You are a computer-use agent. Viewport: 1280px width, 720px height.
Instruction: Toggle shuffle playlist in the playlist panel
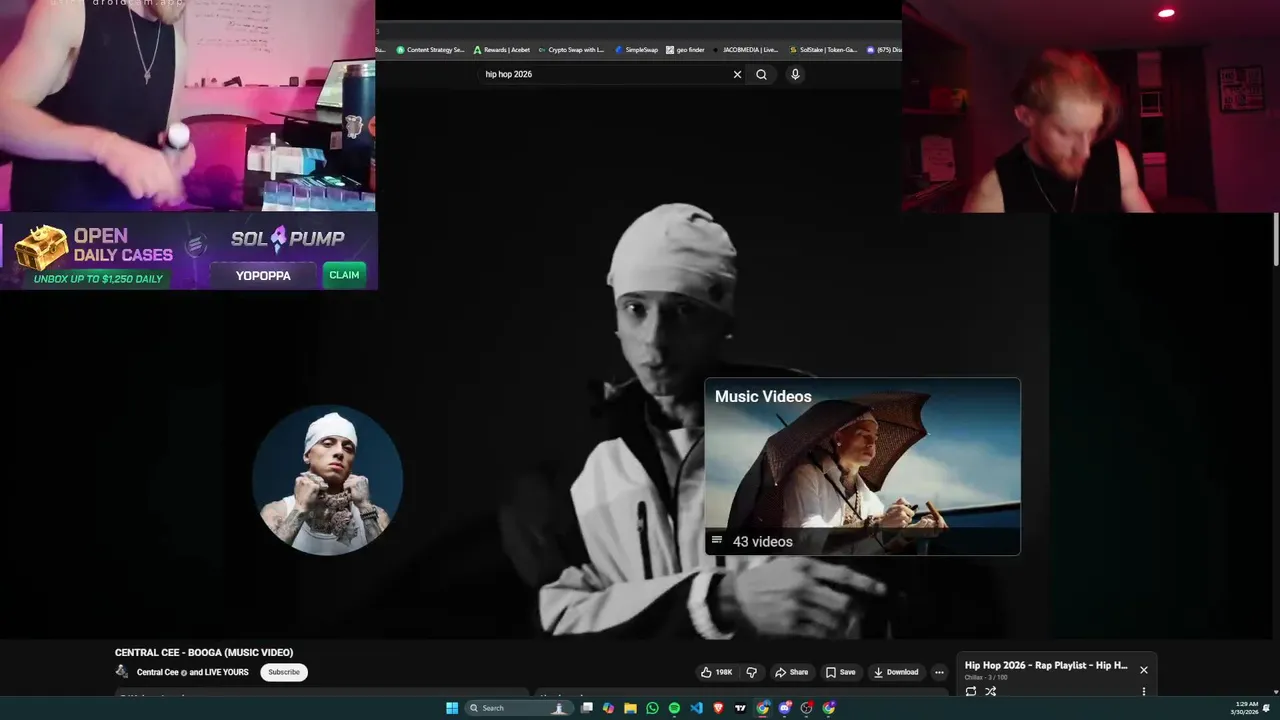click(x=991, y=691)
